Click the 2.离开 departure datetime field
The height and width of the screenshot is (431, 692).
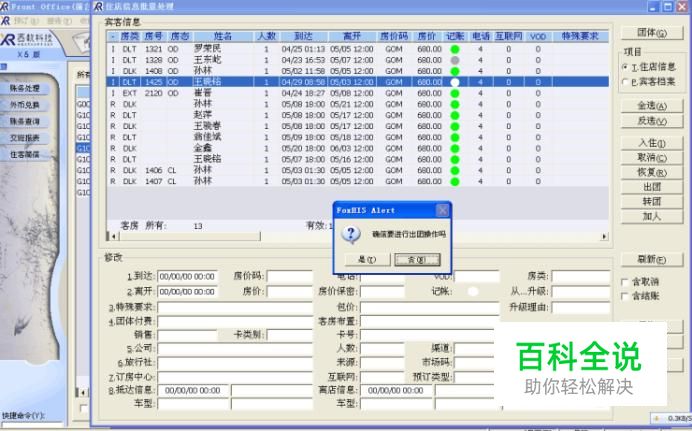pyautogui.click(x=187, y=292)
